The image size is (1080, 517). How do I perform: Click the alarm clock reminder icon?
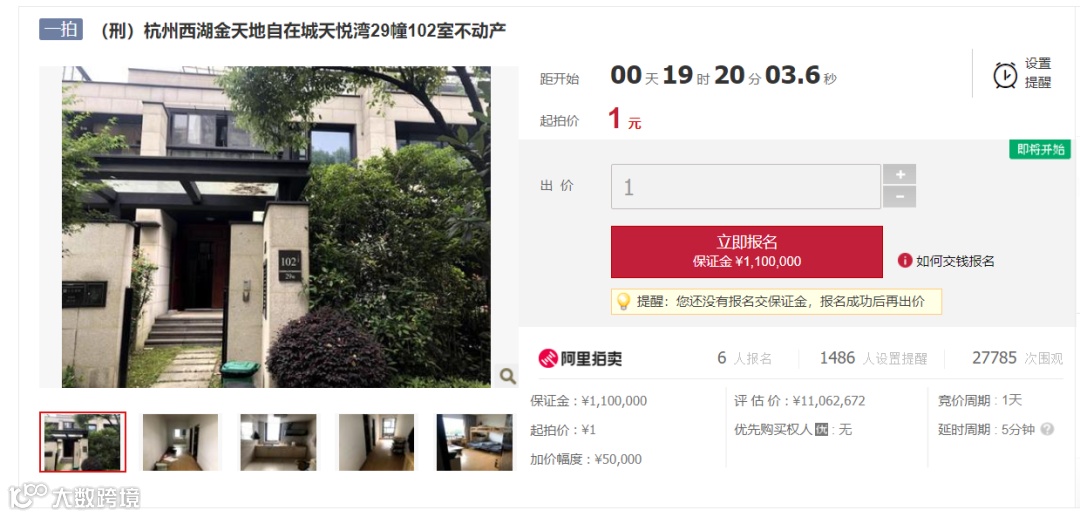pos(1005,74)
